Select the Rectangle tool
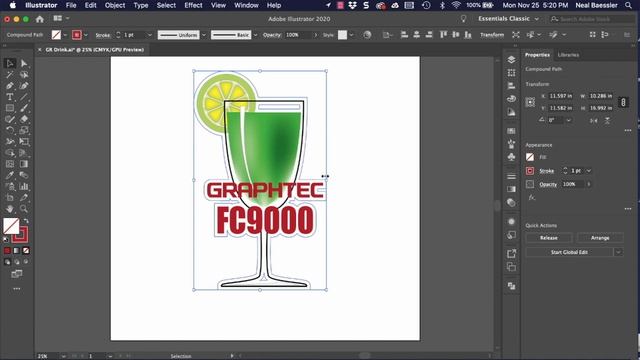The image size is (640, 360). coord(10,108)
